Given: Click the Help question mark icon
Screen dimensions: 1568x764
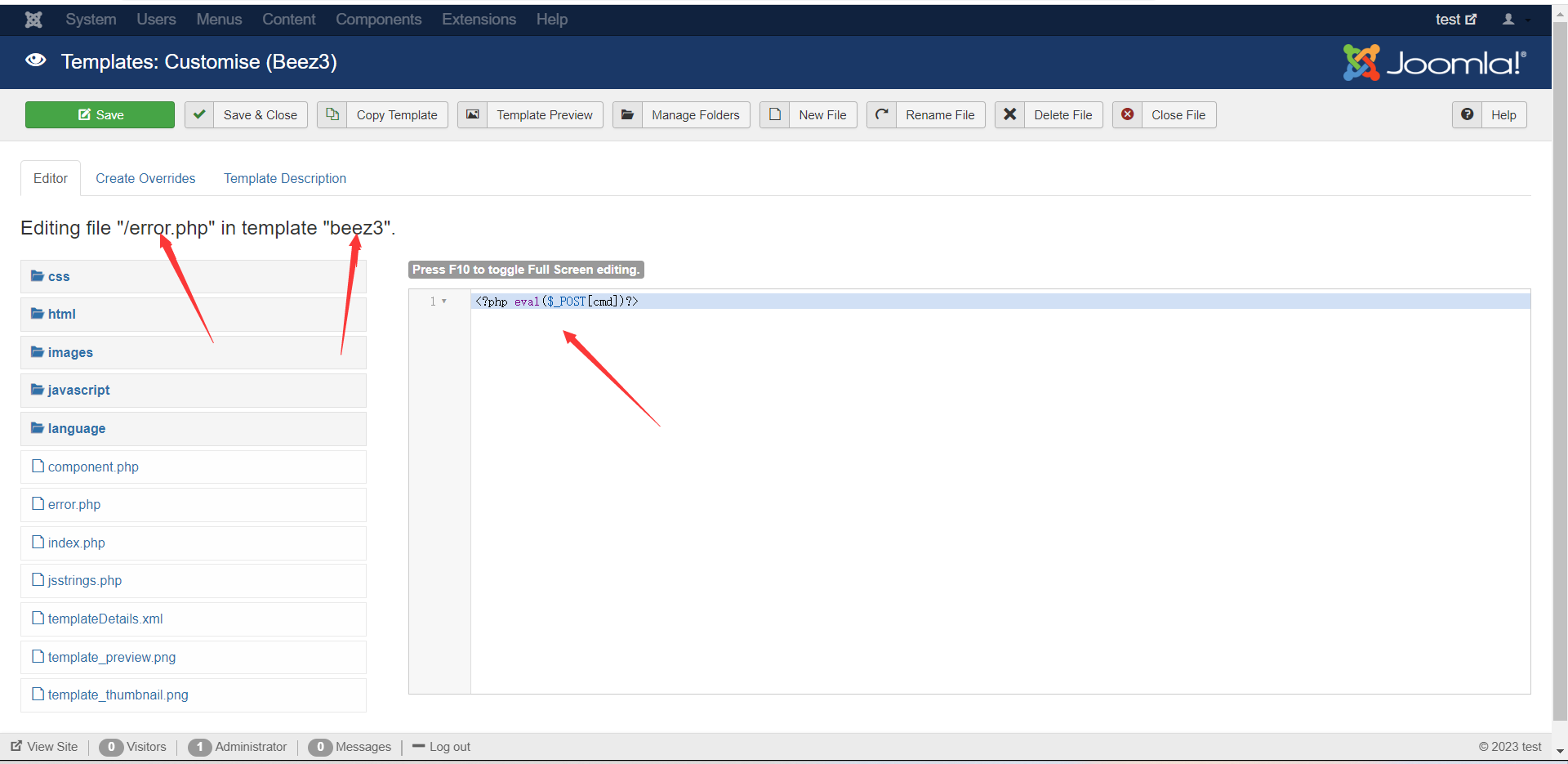Looking at the screenshot, I should [1468, 115].
